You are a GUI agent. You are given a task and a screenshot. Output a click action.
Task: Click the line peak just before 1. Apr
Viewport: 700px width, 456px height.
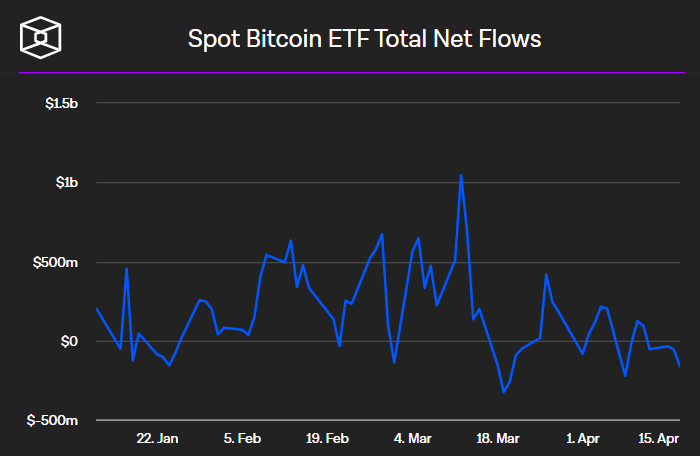[546, 273]
